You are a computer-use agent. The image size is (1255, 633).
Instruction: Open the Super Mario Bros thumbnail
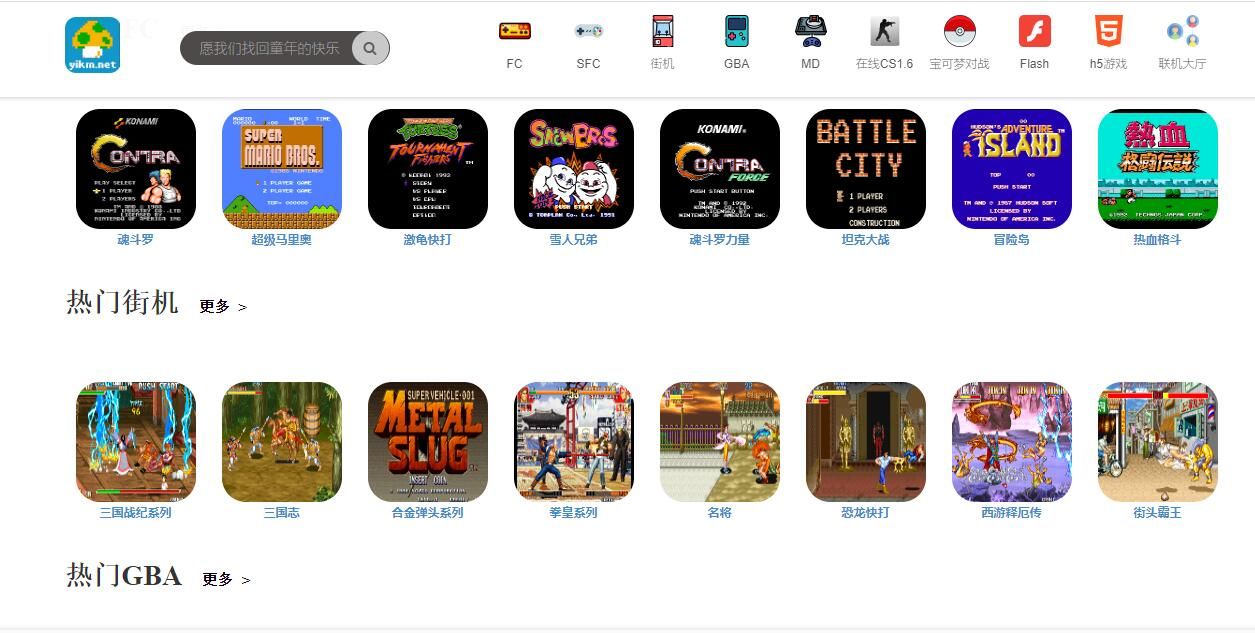[282, 169]
